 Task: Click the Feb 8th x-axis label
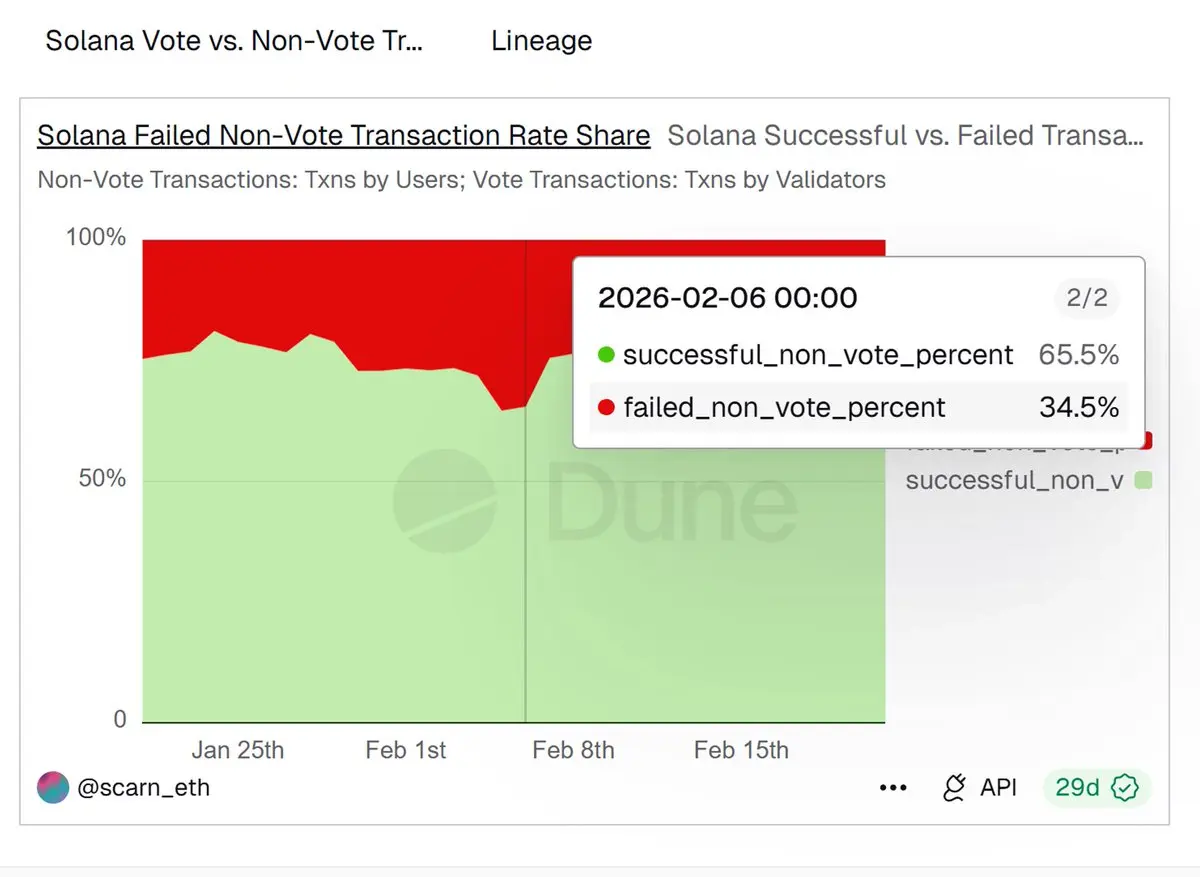pyautogui.click(x=573, y=750)
